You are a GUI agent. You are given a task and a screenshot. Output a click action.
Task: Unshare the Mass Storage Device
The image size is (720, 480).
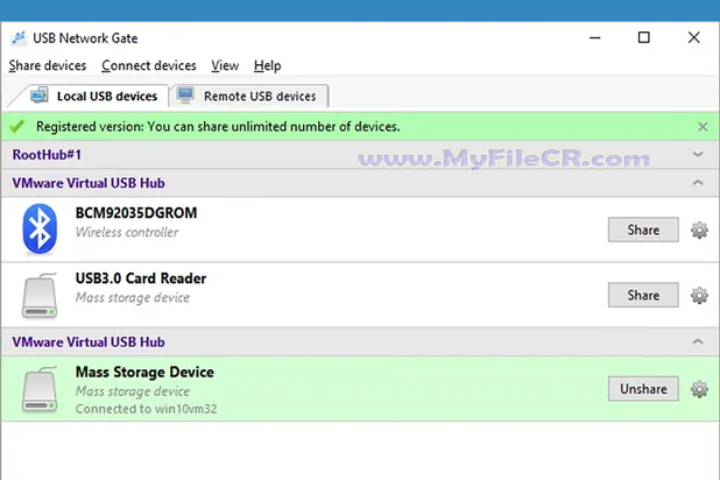point(643,389)
